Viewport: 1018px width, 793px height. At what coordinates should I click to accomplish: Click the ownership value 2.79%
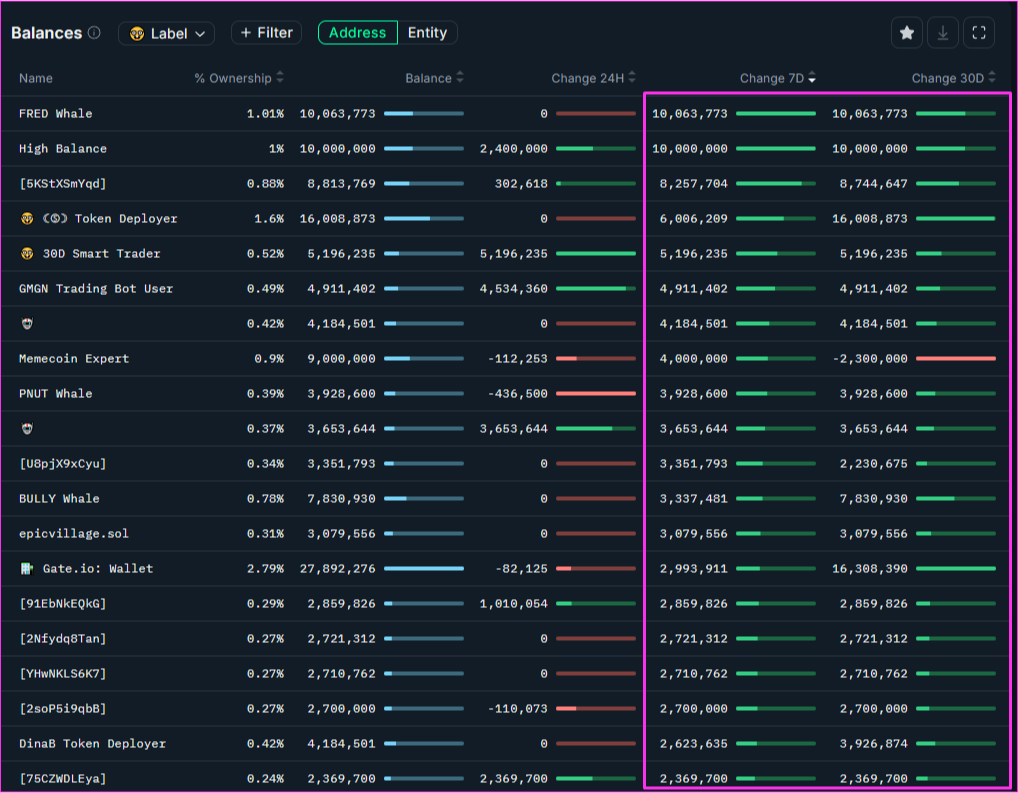(x=266, y=569)
